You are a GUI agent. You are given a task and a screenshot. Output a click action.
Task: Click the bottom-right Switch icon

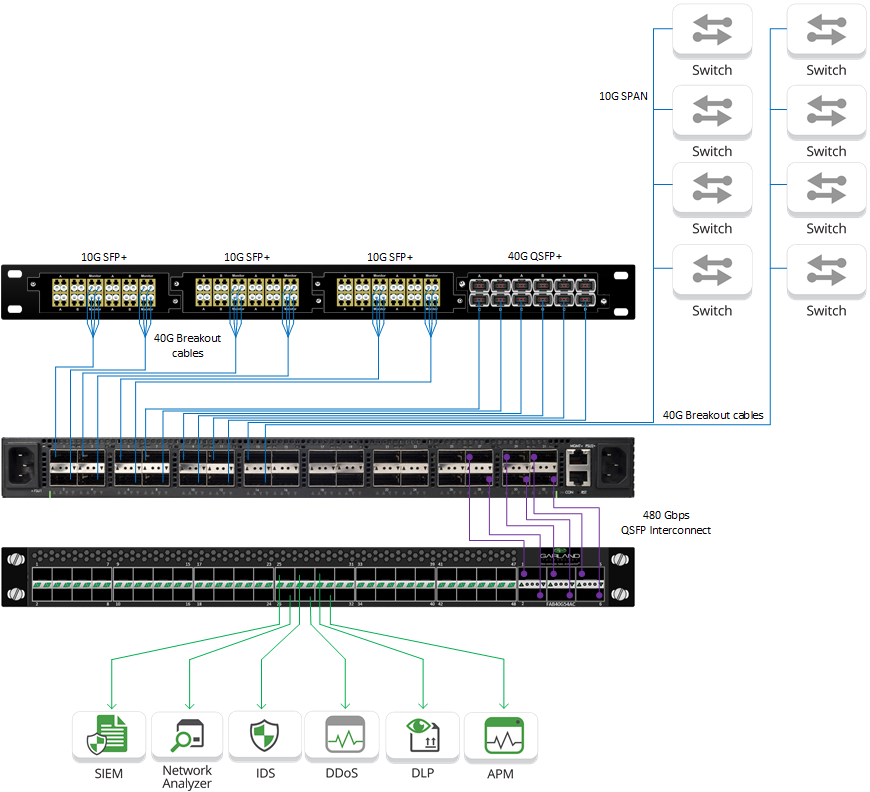click(x=826, y=272)
